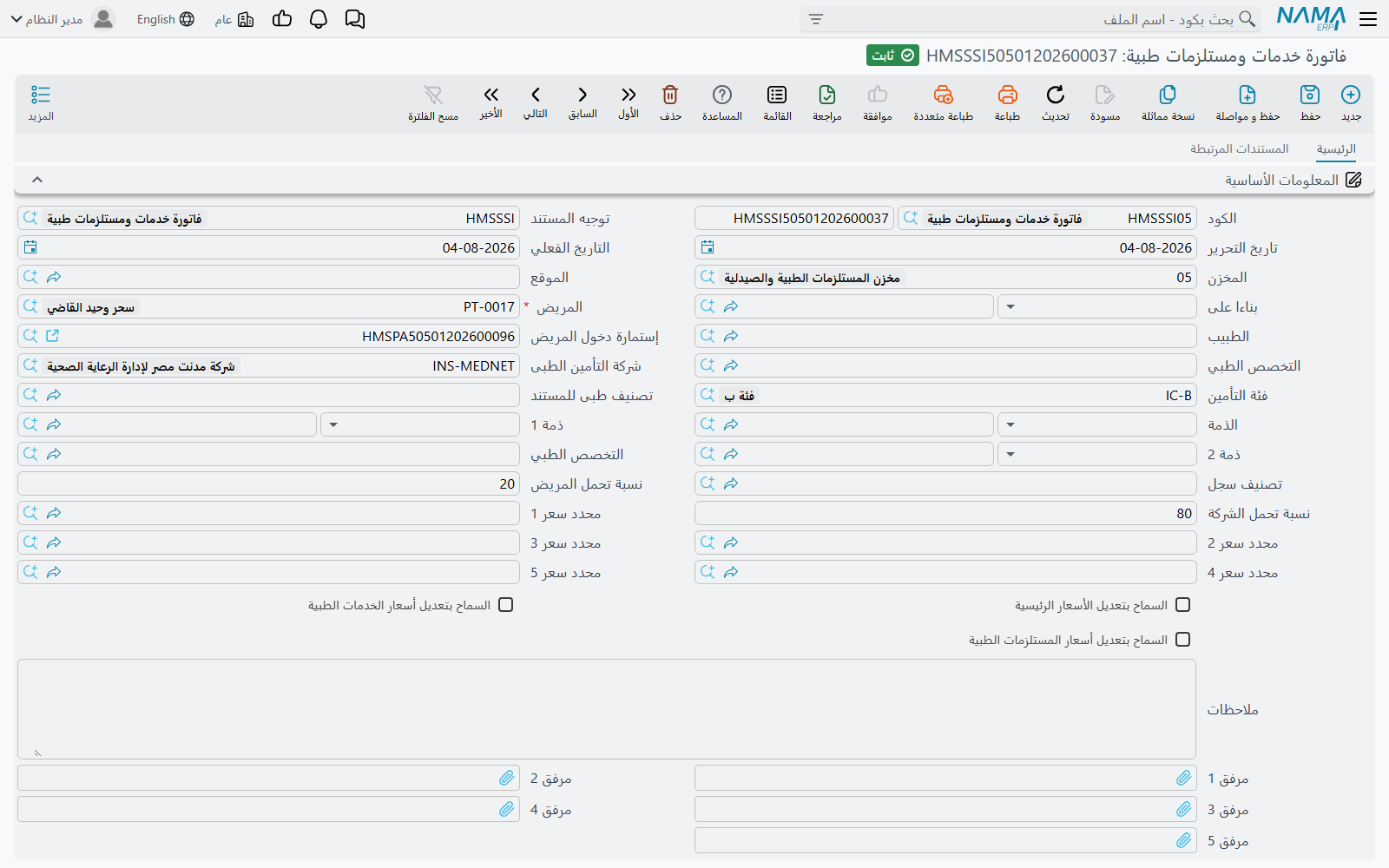Open the chat messages icon
This screenshot has height=868, width=1389.
355,19
